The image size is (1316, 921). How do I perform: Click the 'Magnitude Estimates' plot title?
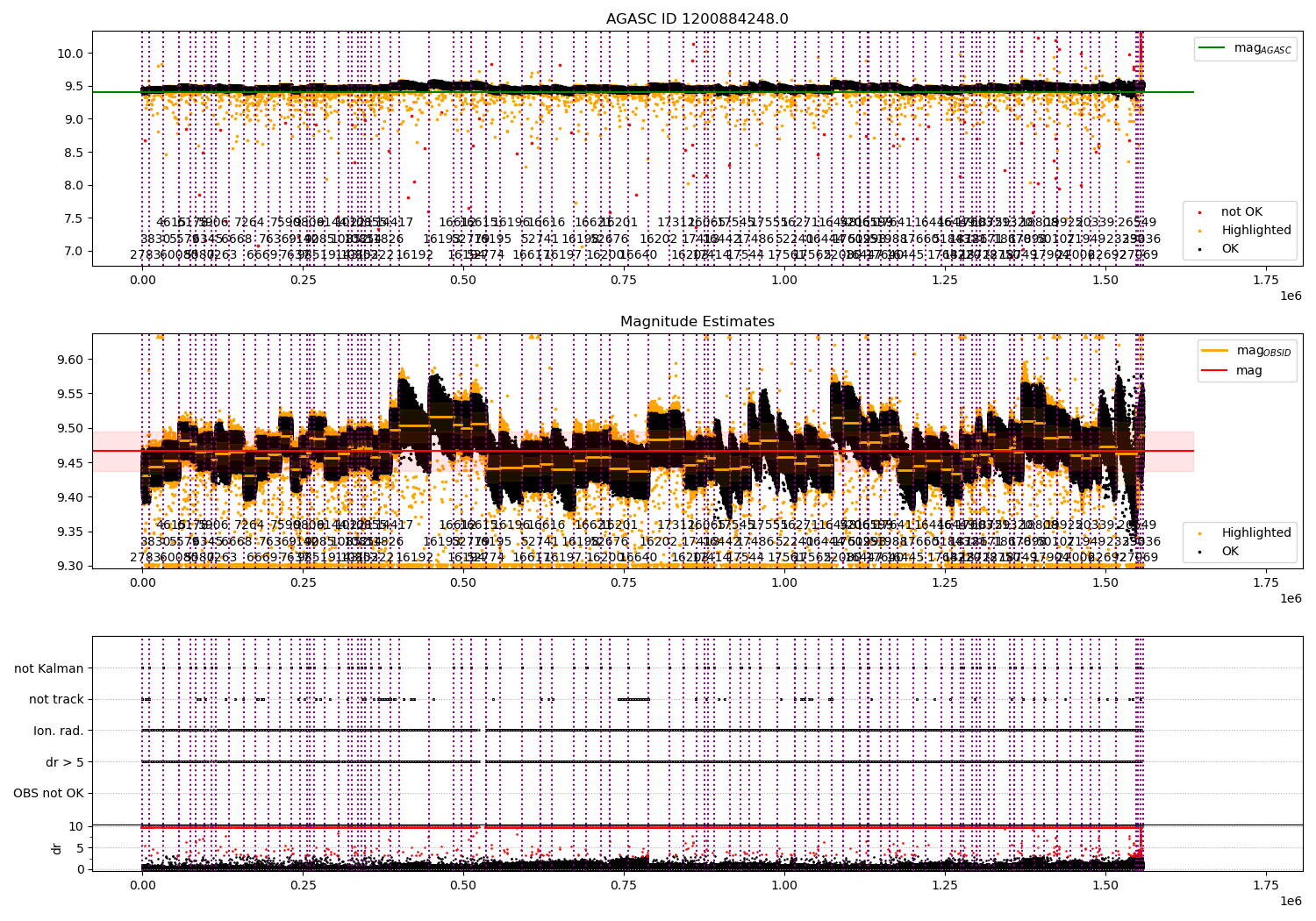point(697,322)
